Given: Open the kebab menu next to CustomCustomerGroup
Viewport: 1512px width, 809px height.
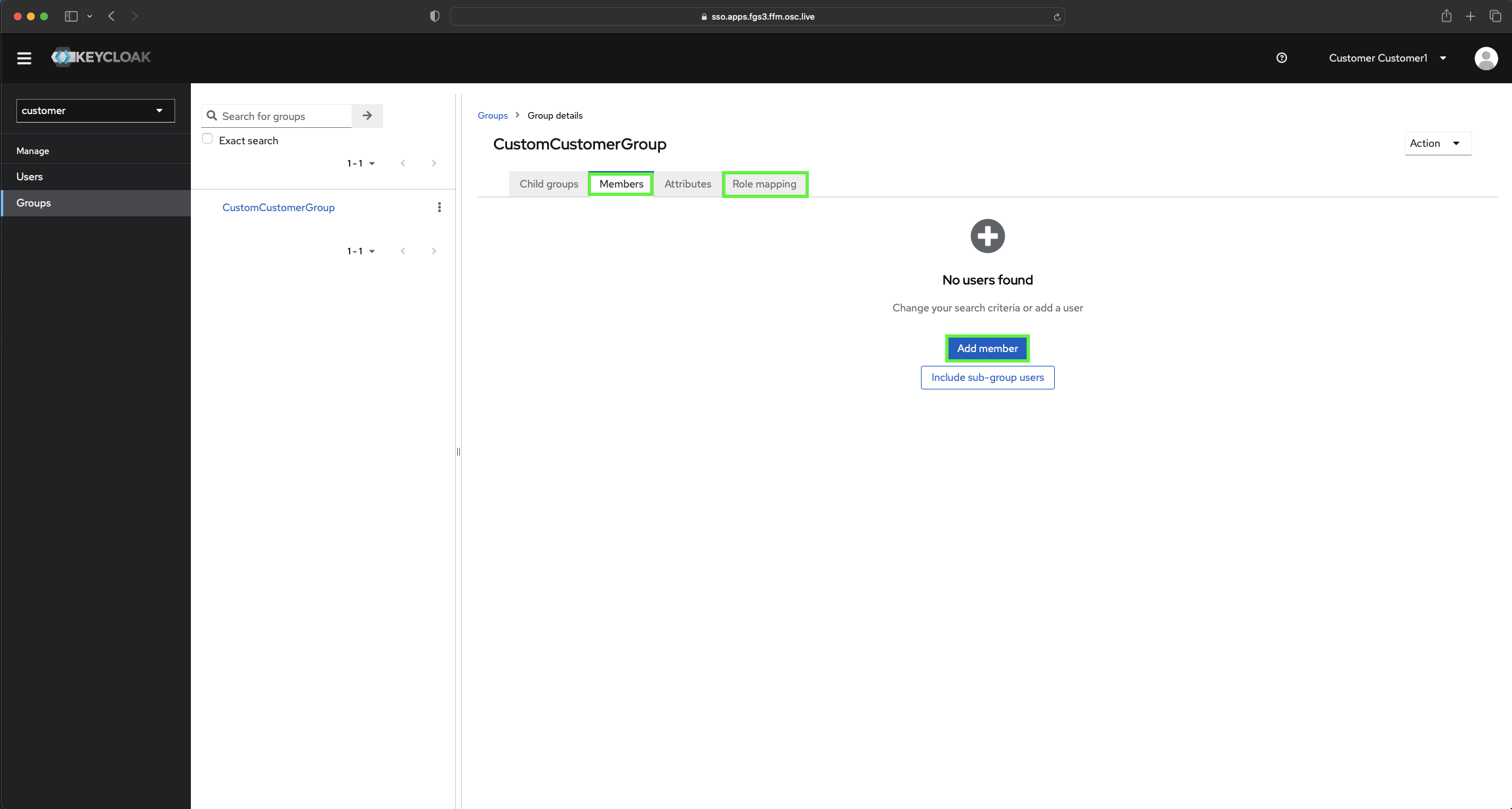Looking at the screenshot, I should tap(439, 207).
